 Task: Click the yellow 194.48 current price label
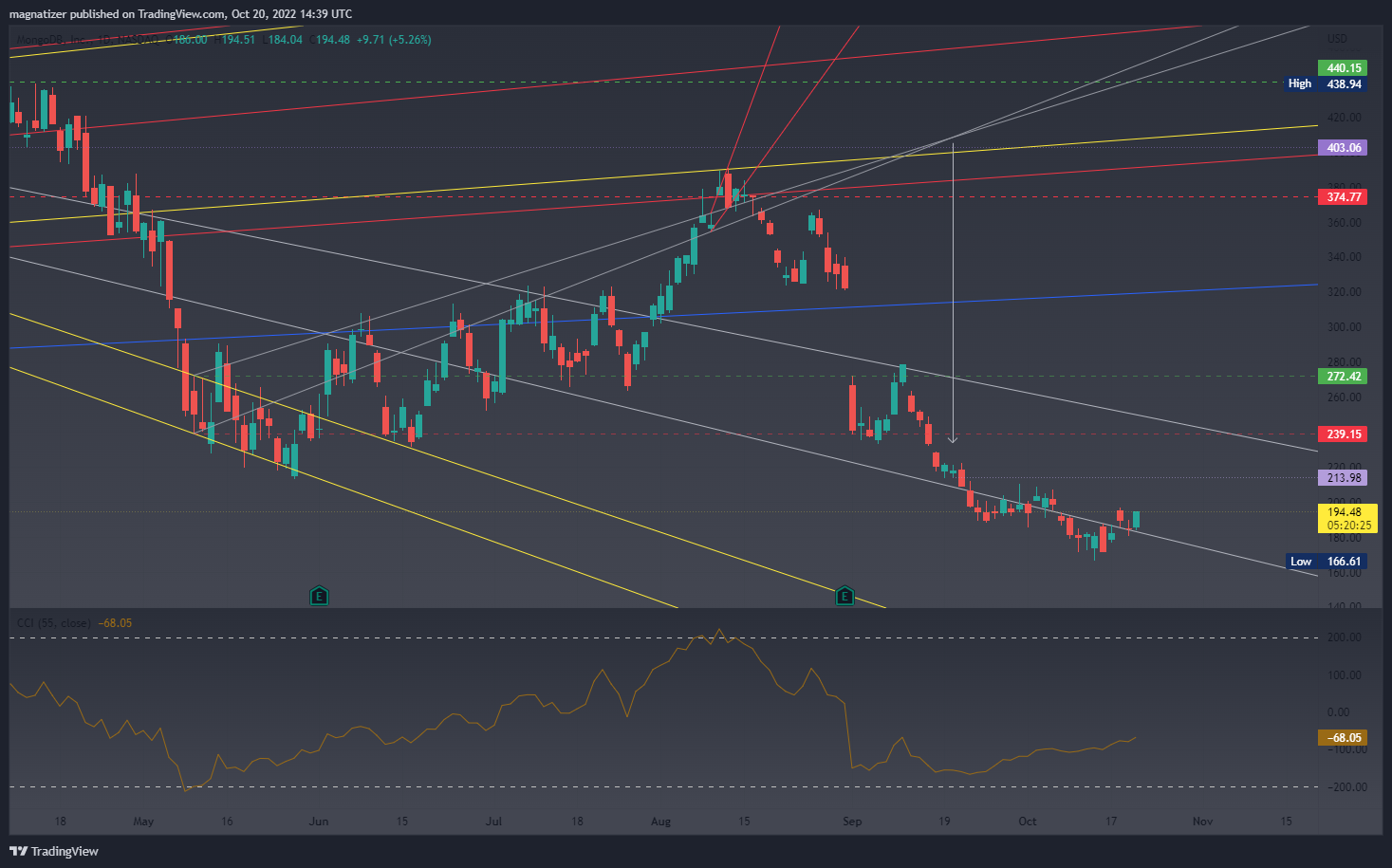[x=1346, y=518]
